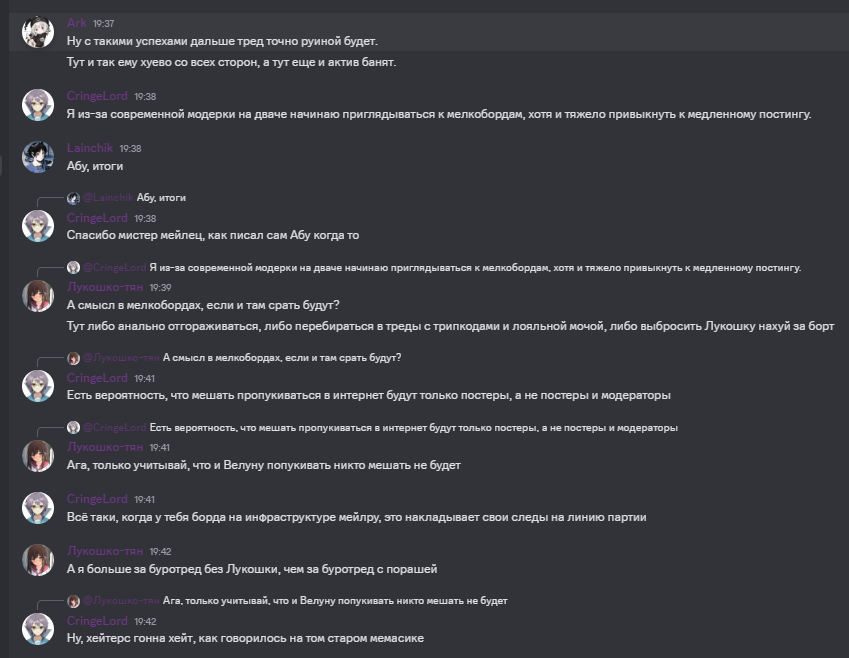Open Lainchik's avatar next to 'Абу, итоги'

click(37, 158)
